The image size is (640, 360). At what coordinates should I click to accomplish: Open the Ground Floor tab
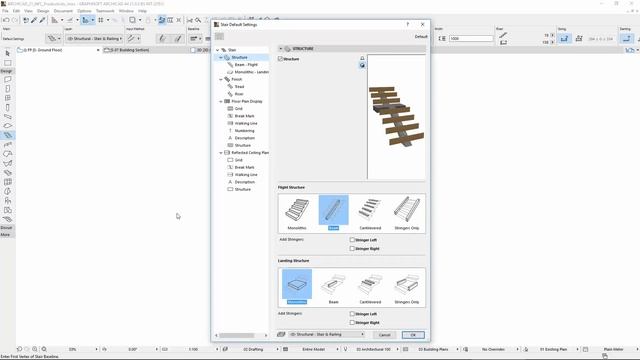pos(44,50)
